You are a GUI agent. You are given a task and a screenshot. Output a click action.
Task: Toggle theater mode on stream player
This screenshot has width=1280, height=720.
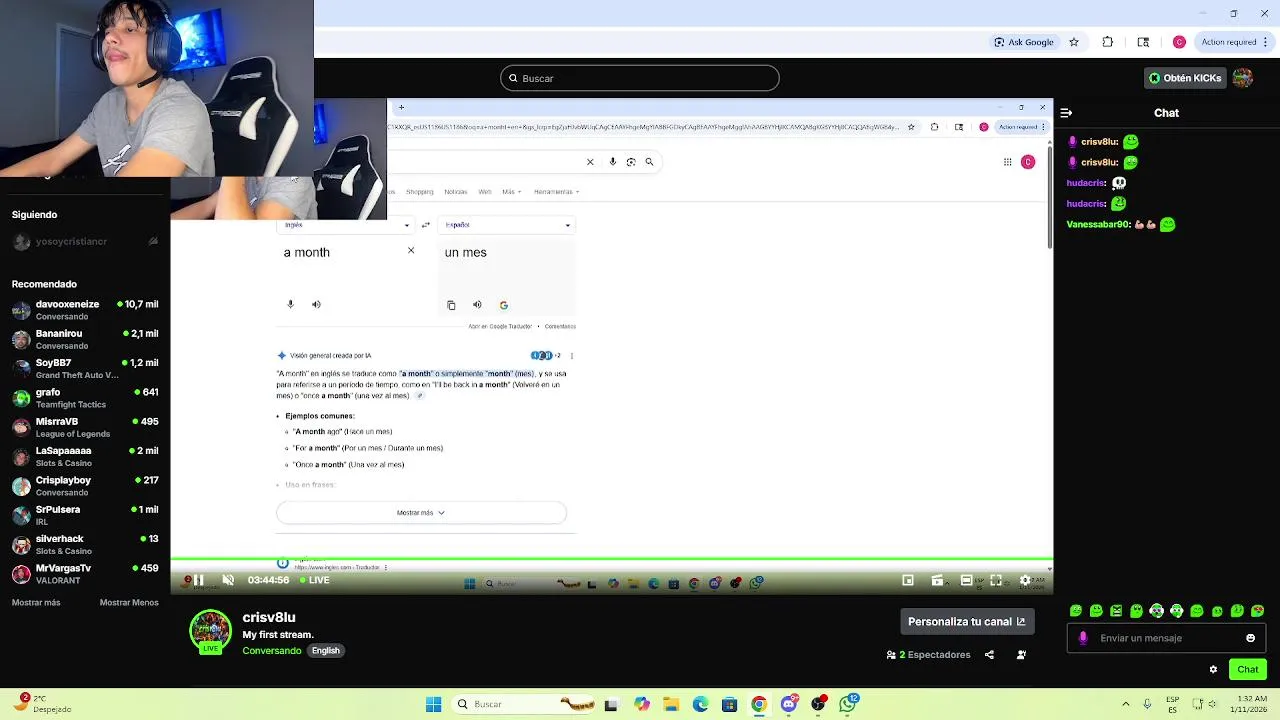966,580
